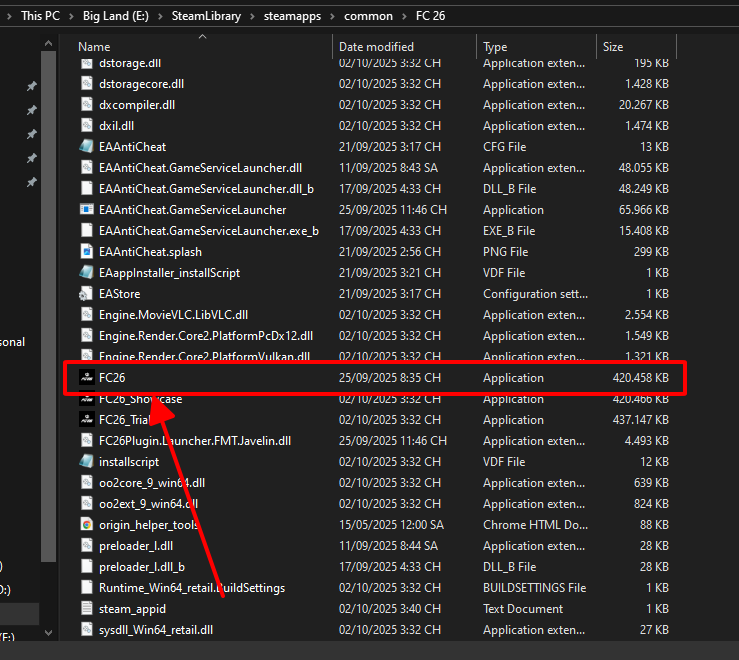Select the dxcompiler.dll file icon
The image size is (739, 660).
tap(86, 105)
